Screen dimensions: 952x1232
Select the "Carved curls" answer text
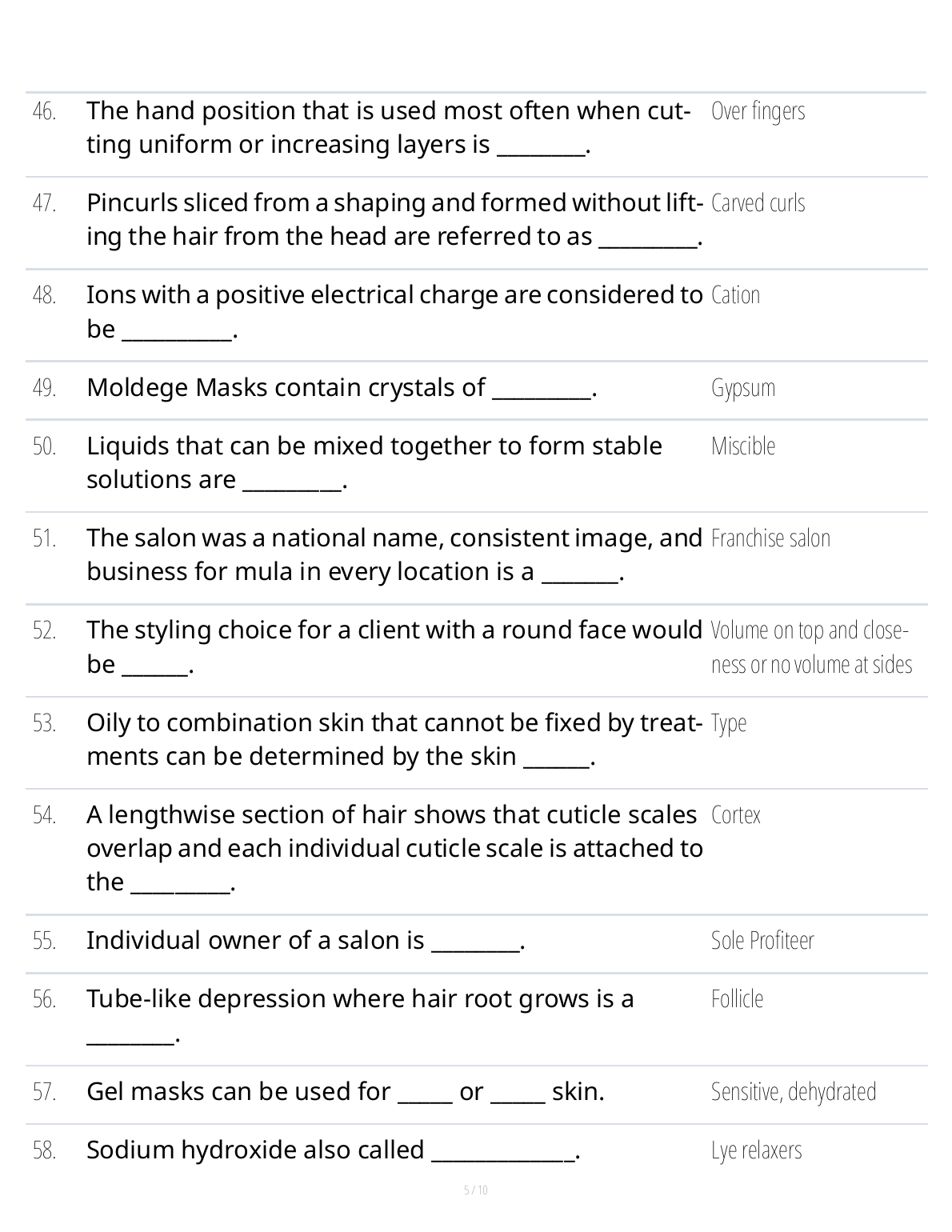pyautogui.click(x=758, y=203)
